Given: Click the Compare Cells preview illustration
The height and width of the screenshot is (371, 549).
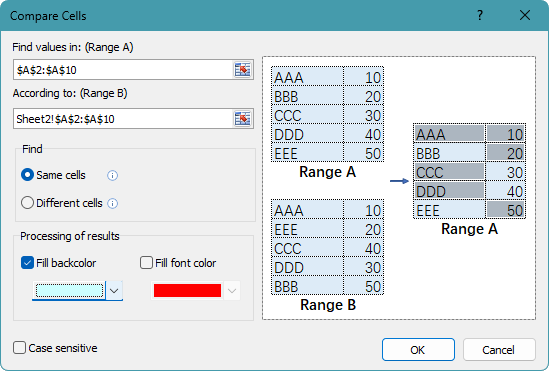Looking at the screenshot, I should pos(399,188).
